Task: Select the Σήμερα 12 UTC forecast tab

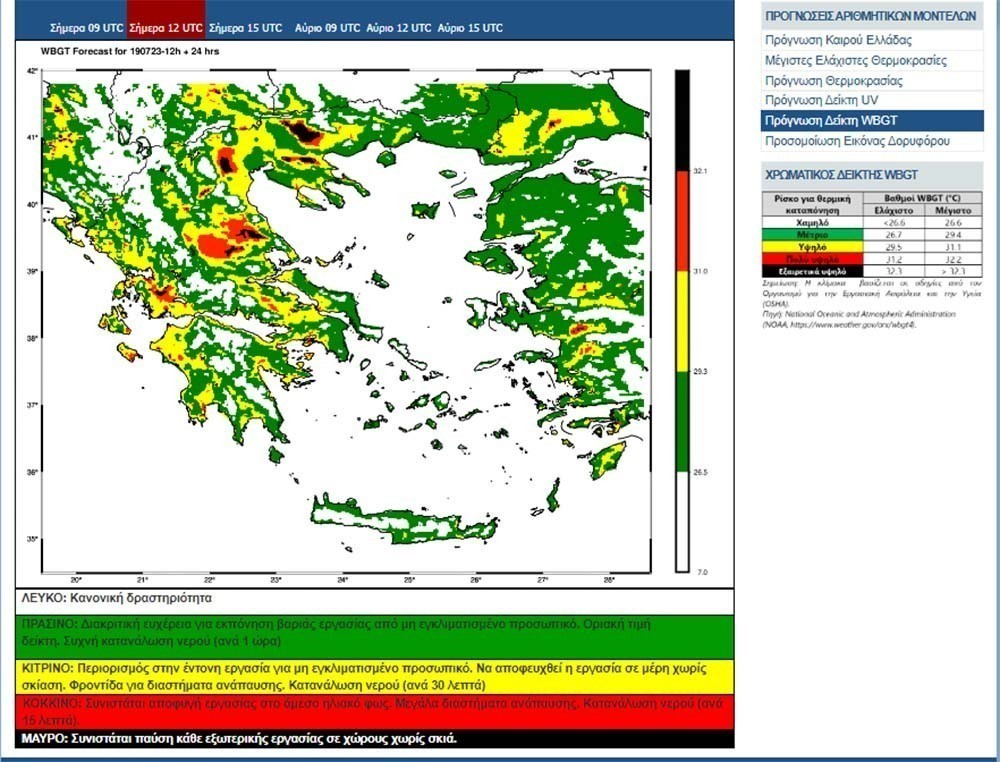Action: coord(165,28)
